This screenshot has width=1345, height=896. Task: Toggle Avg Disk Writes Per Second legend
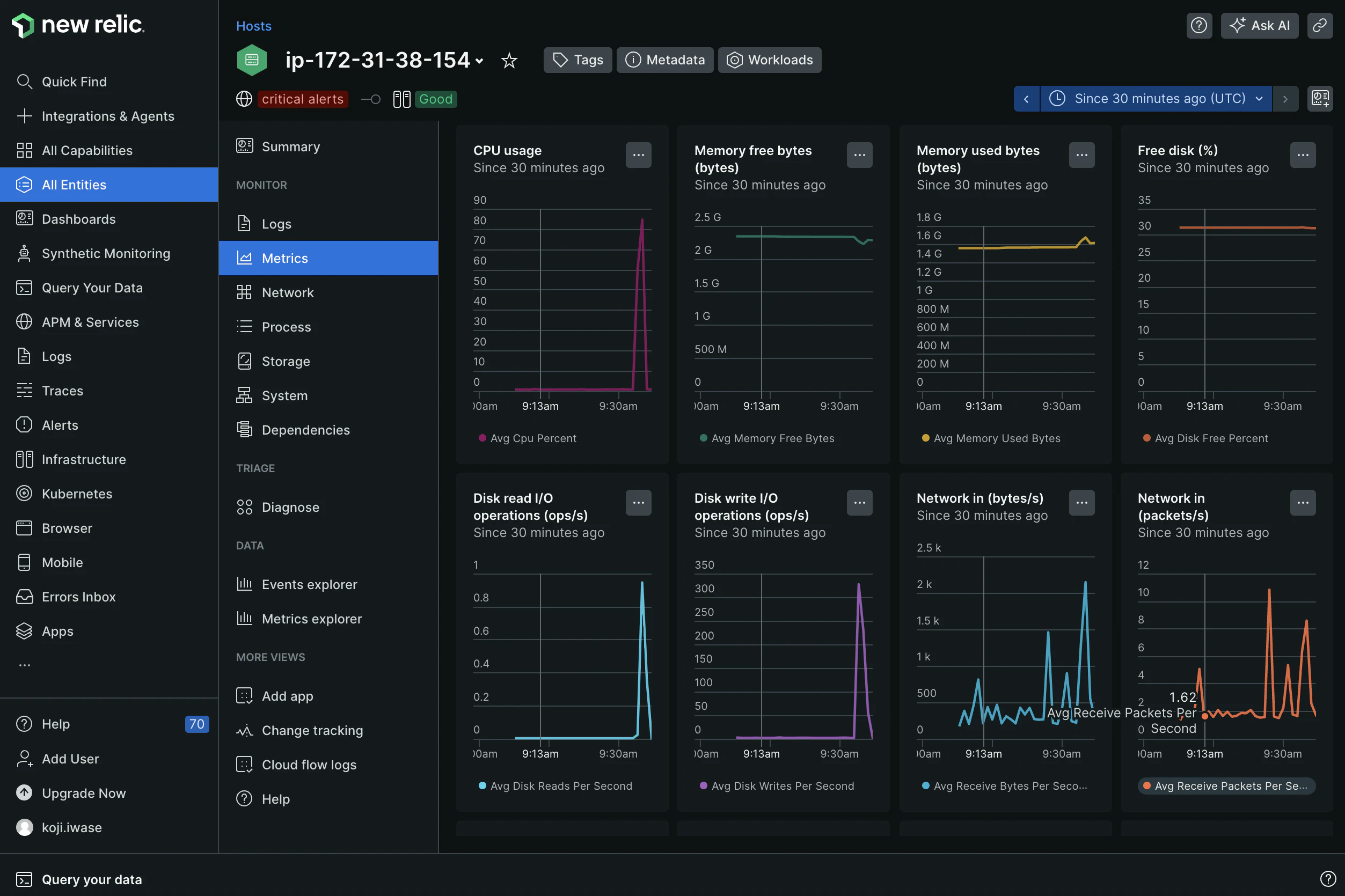click(777, 785)
